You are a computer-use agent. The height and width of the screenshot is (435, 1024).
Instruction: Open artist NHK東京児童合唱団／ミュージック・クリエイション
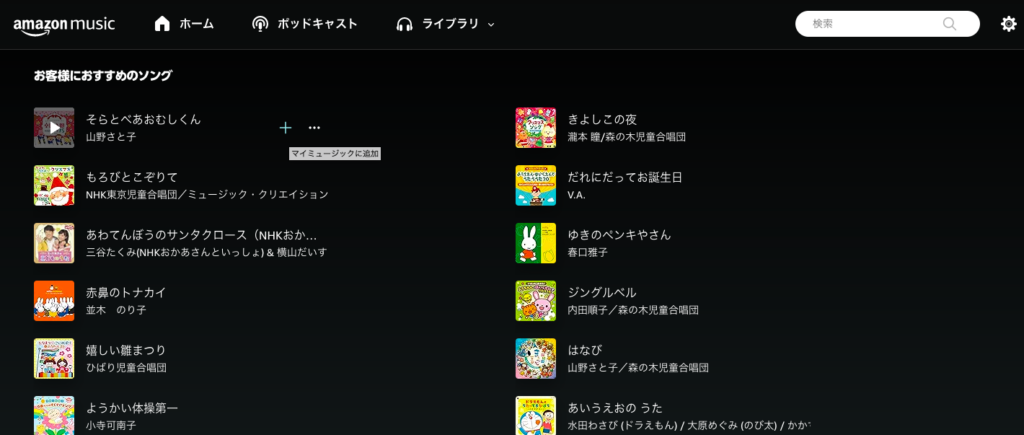coord(207,195)
